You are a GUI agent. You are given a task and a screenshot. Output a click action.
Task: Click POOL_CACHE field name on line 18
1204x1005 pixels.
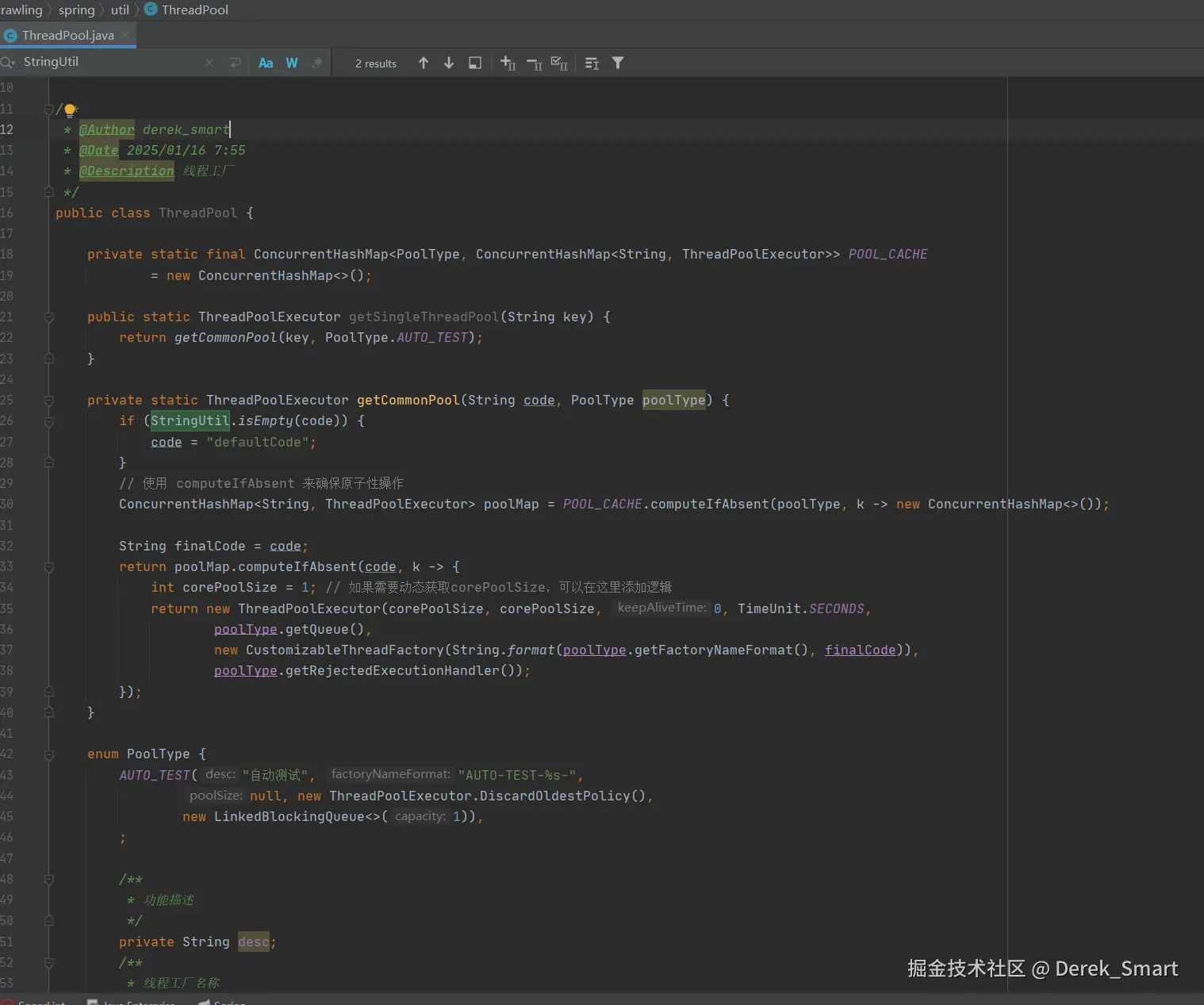888,255
